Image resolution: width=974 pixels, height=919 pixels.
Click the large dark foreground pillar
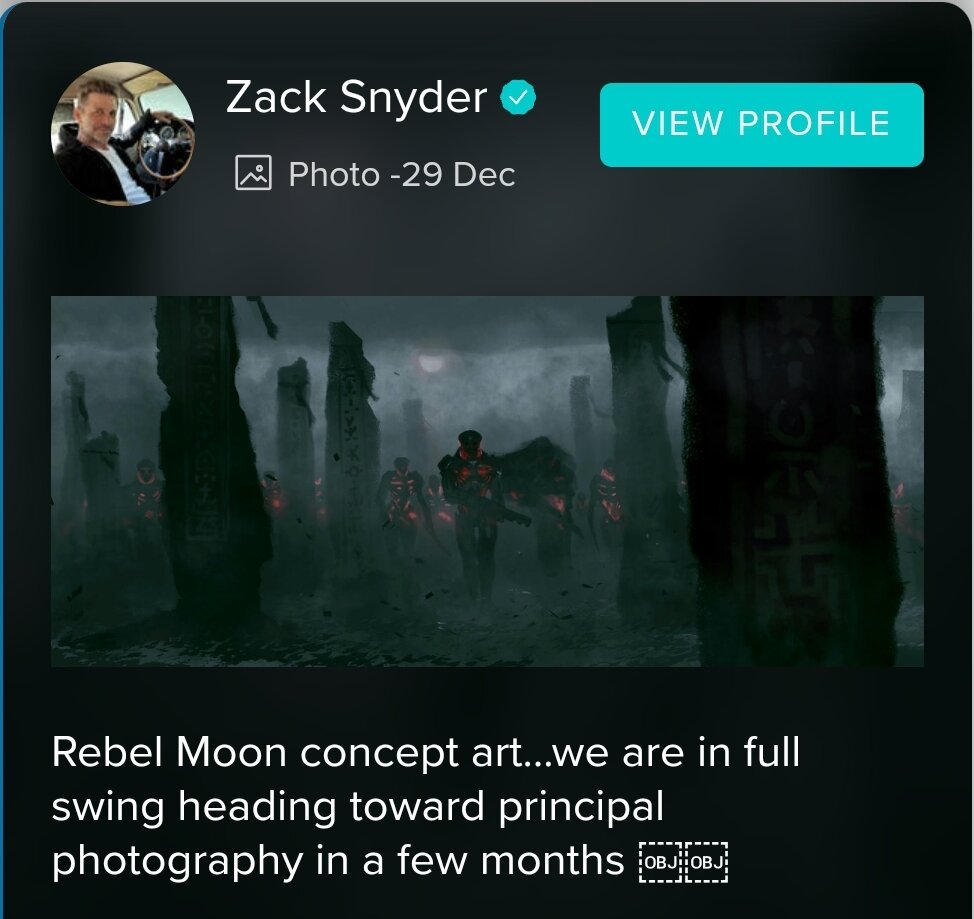click(792, 481)
